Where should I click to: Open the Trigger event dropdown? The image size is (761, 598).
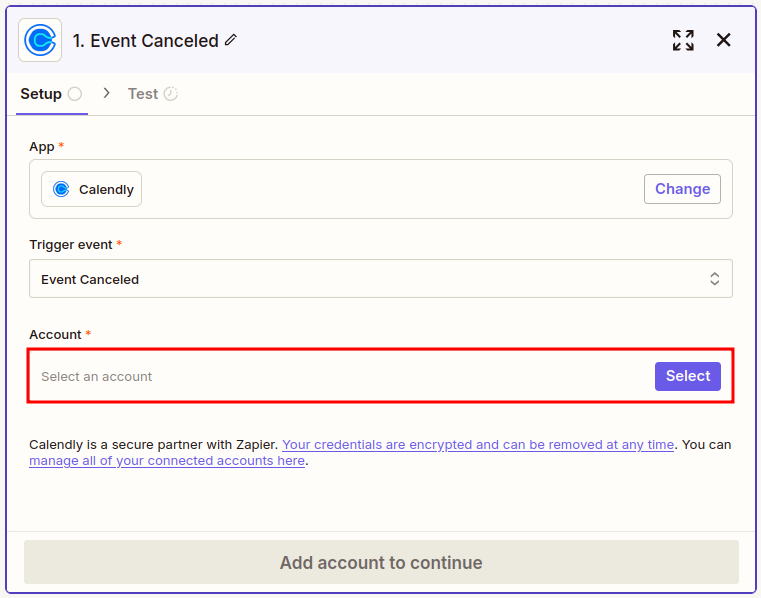[380, 279]
